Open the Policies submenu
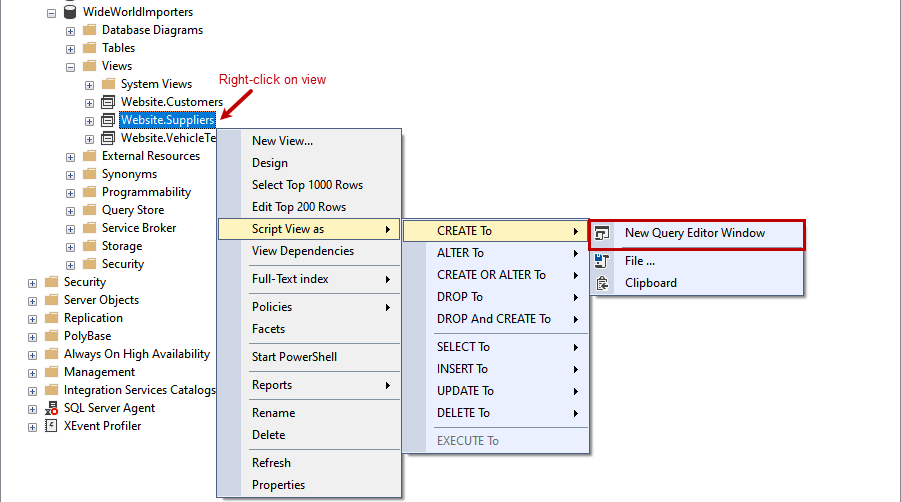This screenshot has height=502, width=901. click(x=309, y=307)
